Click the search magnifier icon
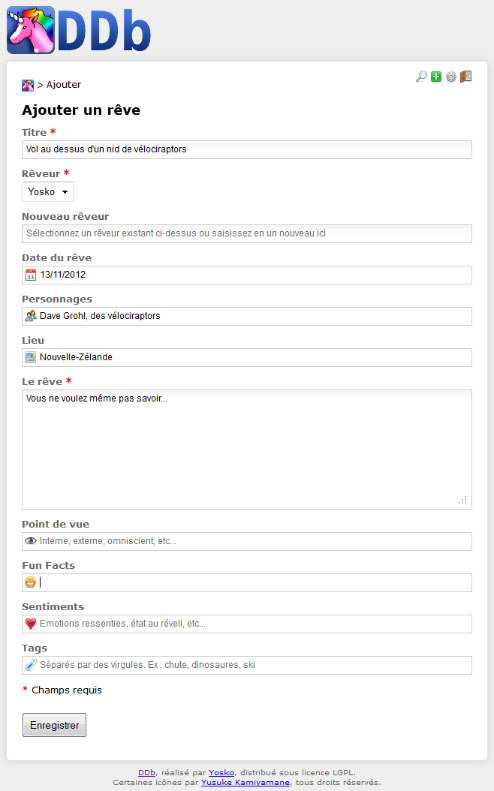This screenshot has width=494, height=791. click(x=421, y=76)
